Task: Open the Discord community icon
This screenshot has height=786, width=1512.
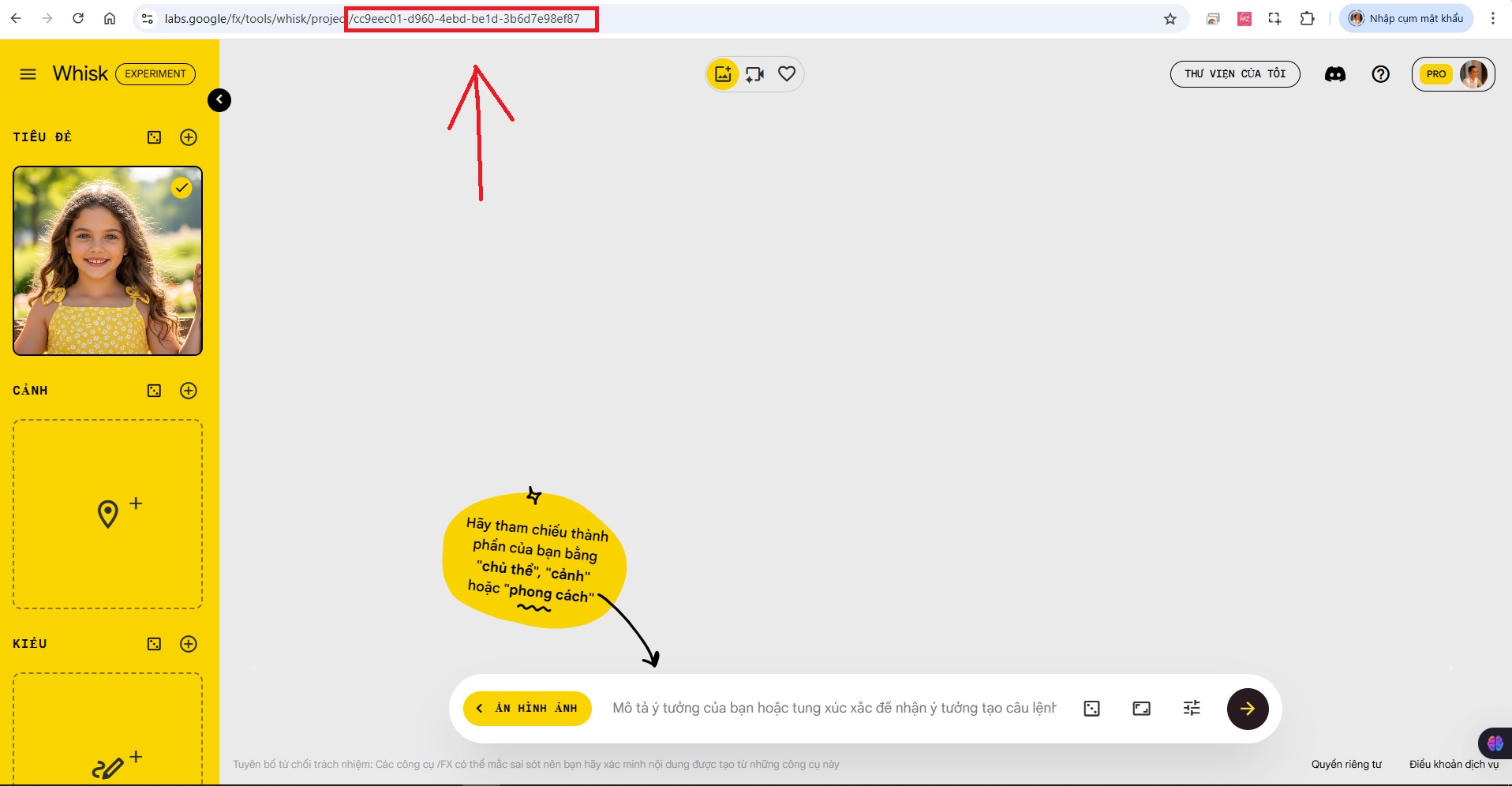Action: pos(1334,74)
